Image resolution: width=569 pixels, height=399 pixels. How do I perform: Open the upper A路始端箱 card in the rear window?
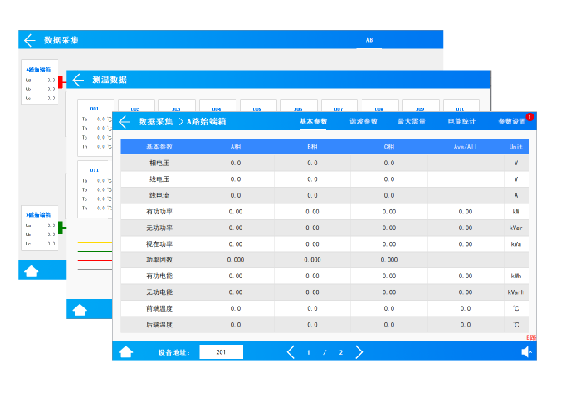pyautogui.click(x=40, y=82)
